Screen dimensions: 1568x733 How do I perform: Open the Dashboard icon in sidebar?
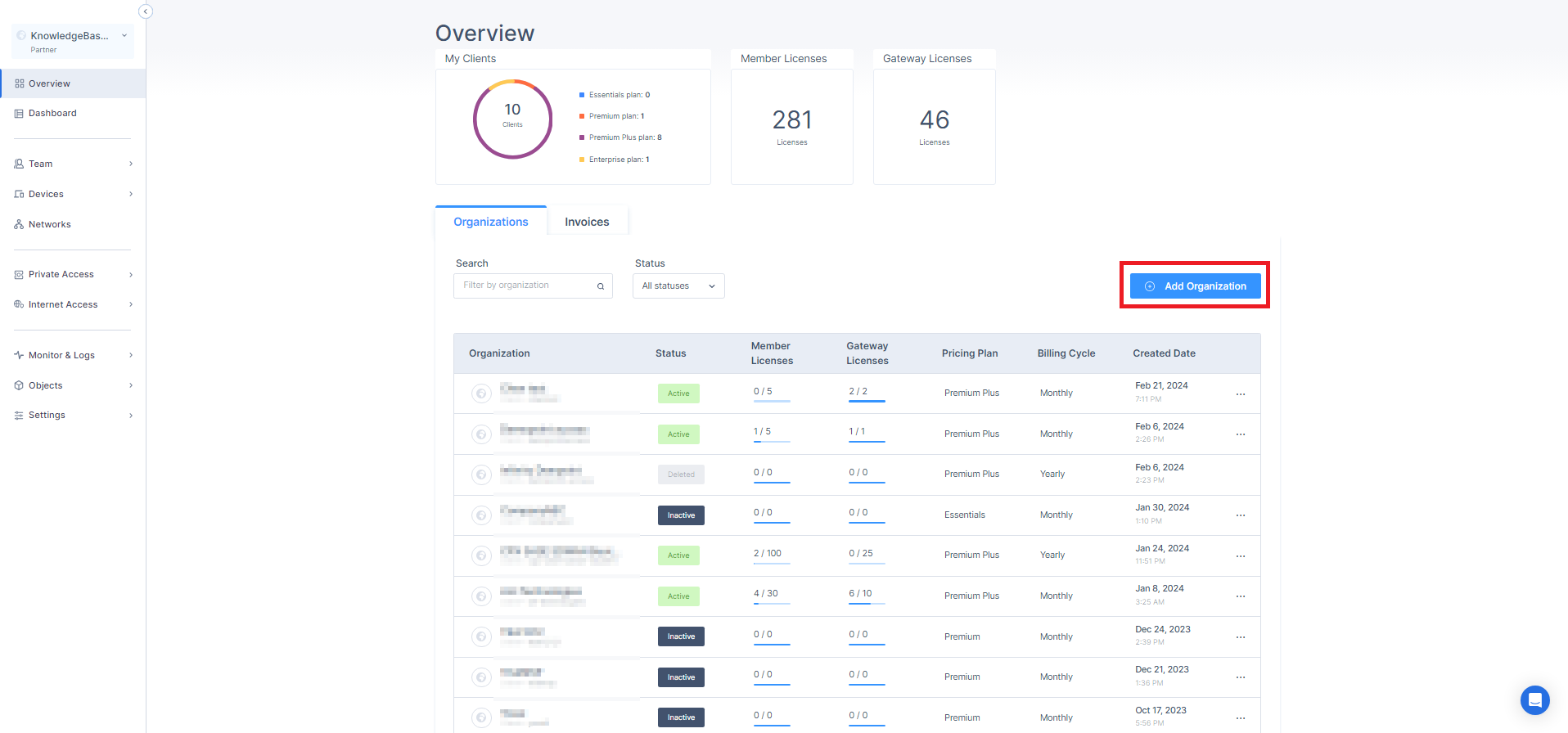point(20,114)
